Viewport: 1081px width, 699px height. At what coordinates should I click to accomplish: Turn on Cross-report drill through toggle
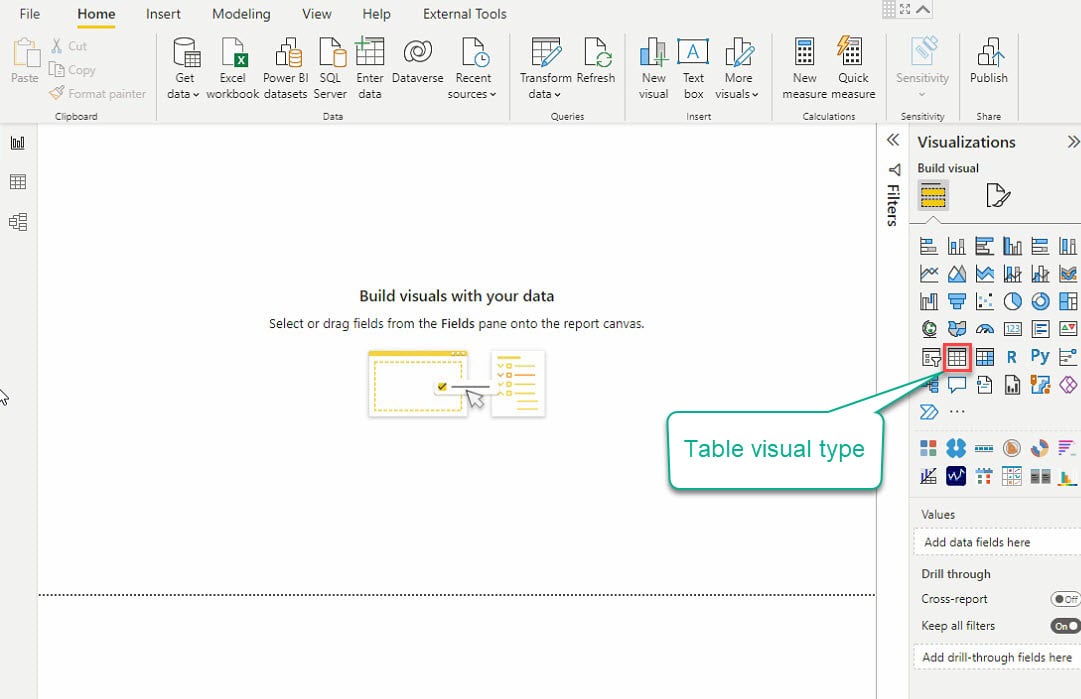pyautogui.click(x=1066, y=599)
